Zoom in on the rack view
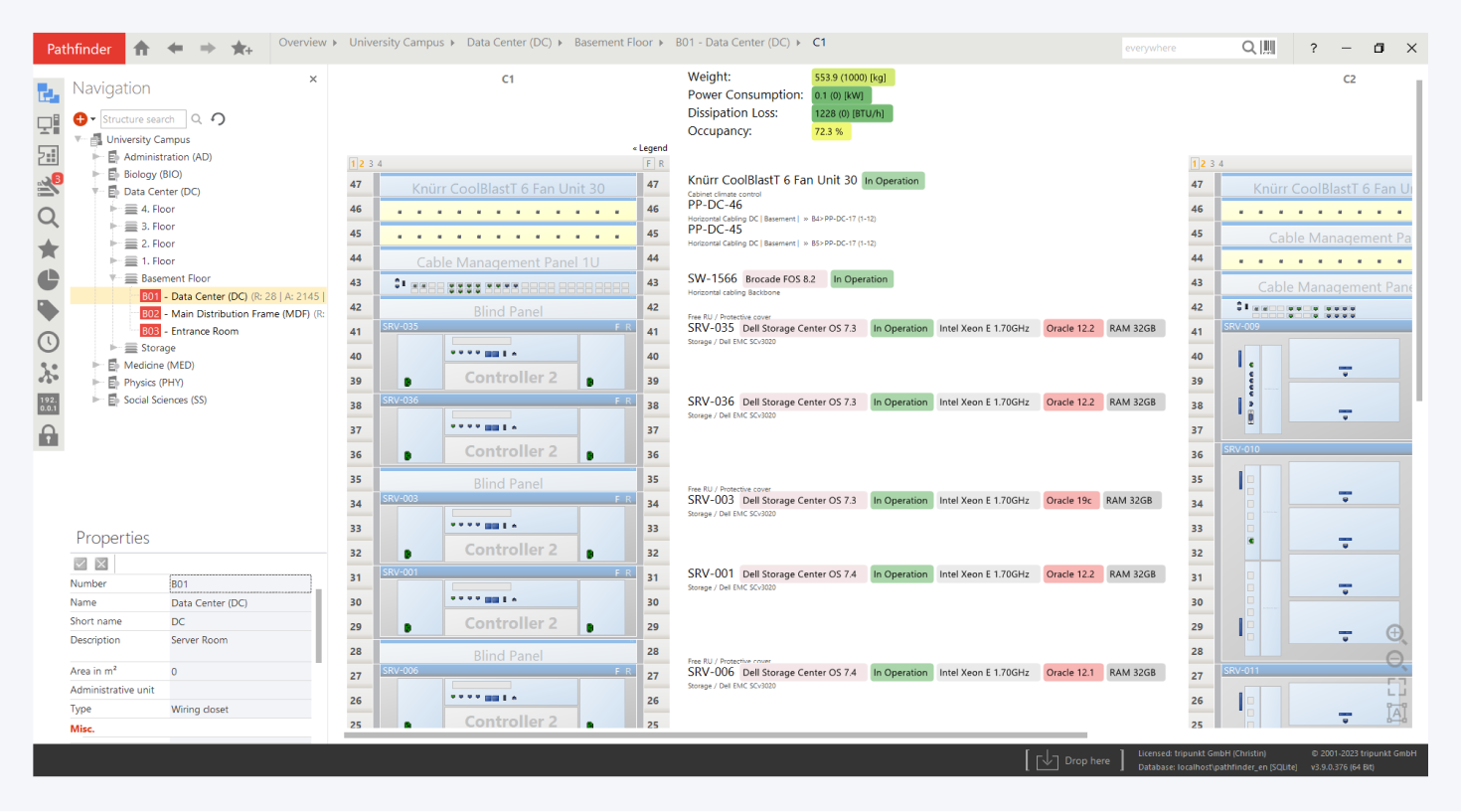The image size is (1461, 812). coord(1395,633)
